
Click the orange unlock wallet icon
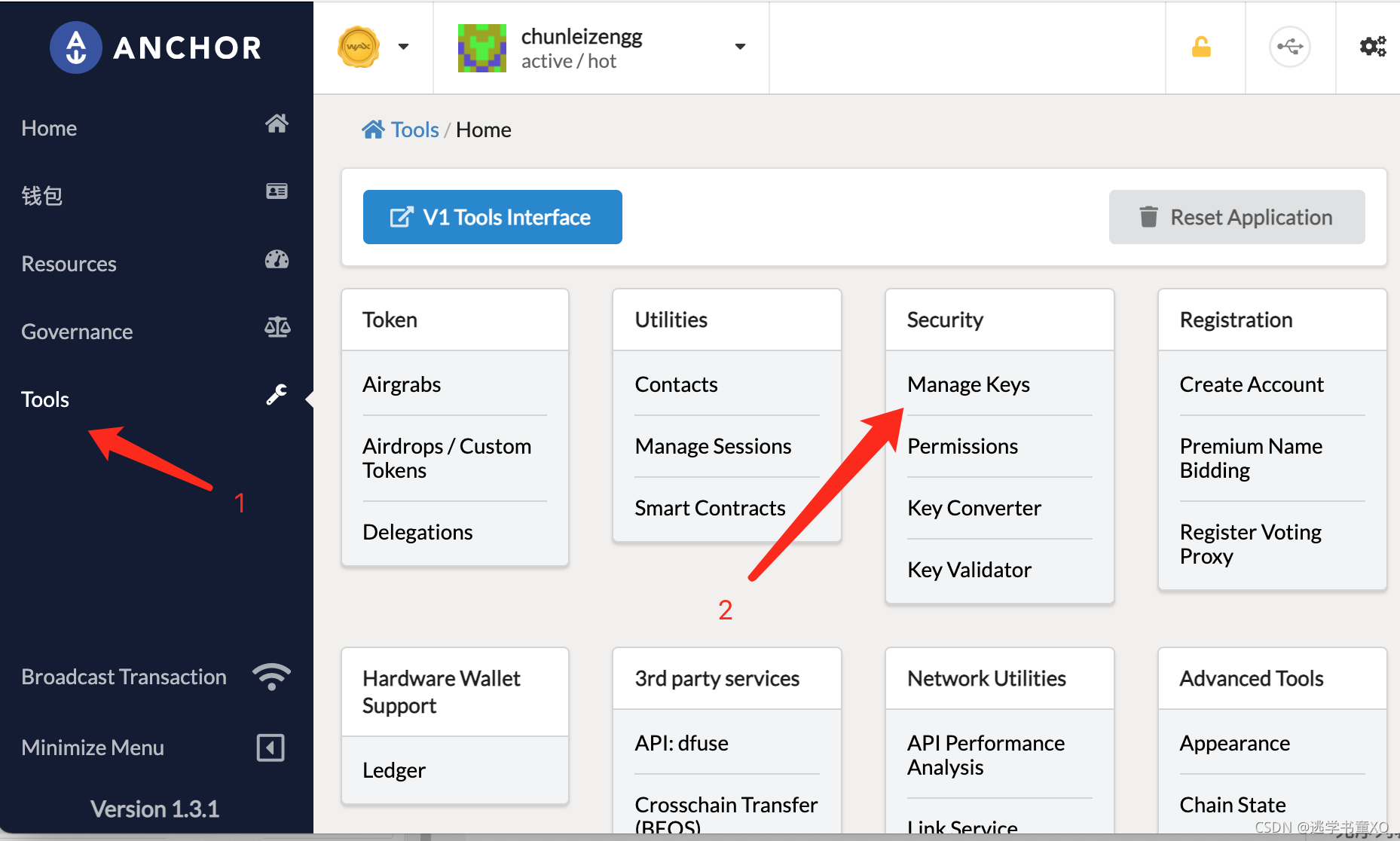tap(1201, 47)
